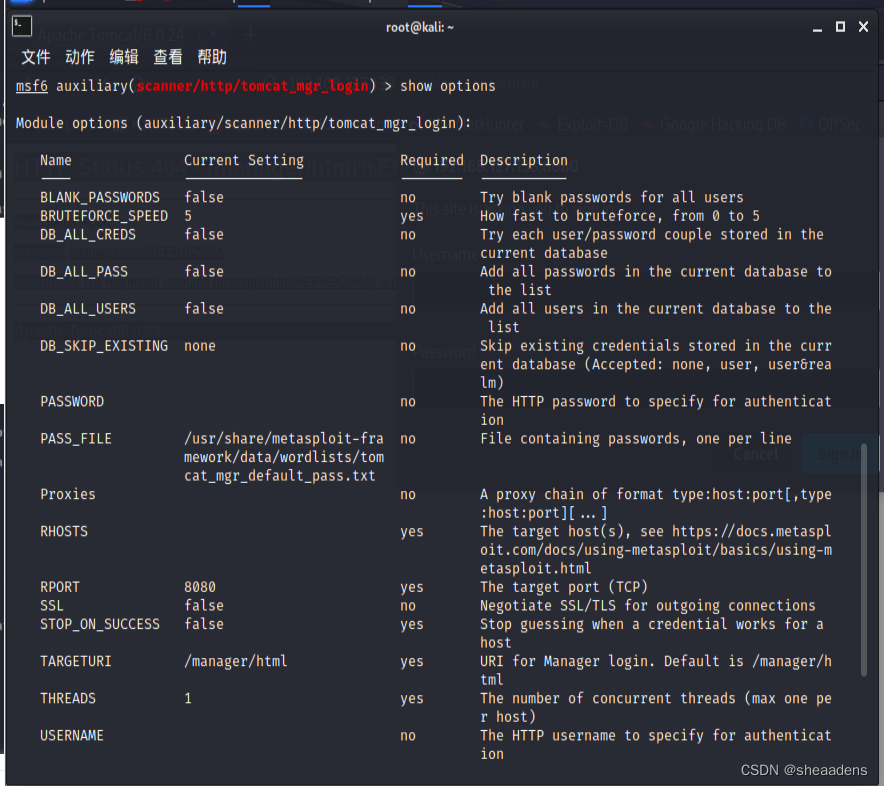Click the Google Hacking DB bookmark favicon
Image resolution: width=884 pixels, height=786 pixels.
tap(646, 124)
